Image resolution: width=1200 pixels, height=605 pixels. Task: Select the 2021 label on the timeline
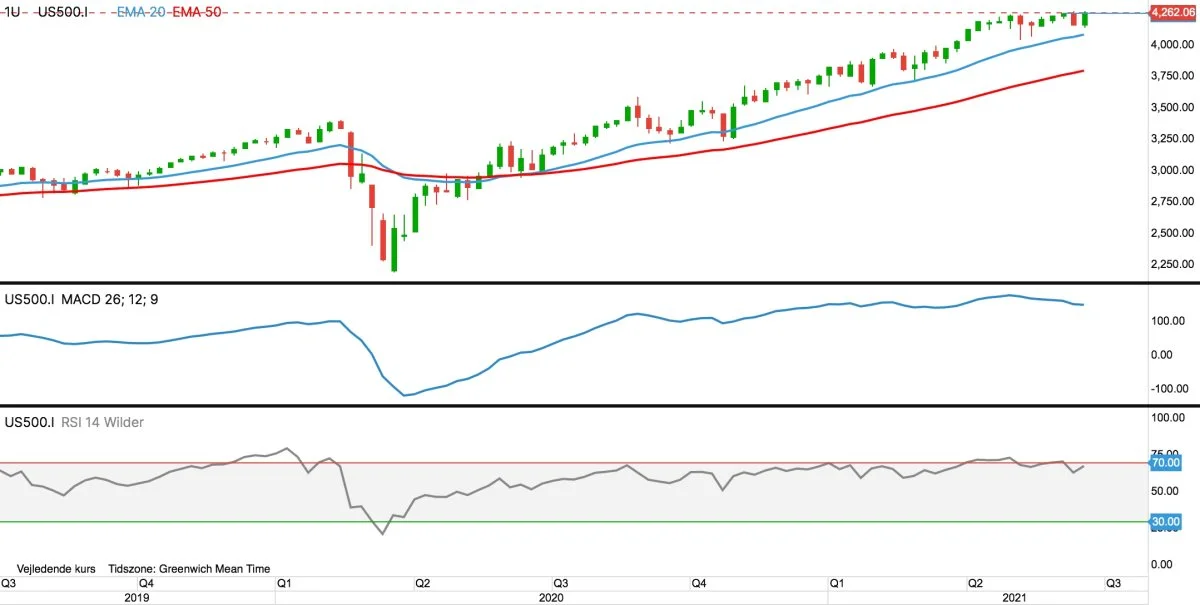pos(1016,598)
